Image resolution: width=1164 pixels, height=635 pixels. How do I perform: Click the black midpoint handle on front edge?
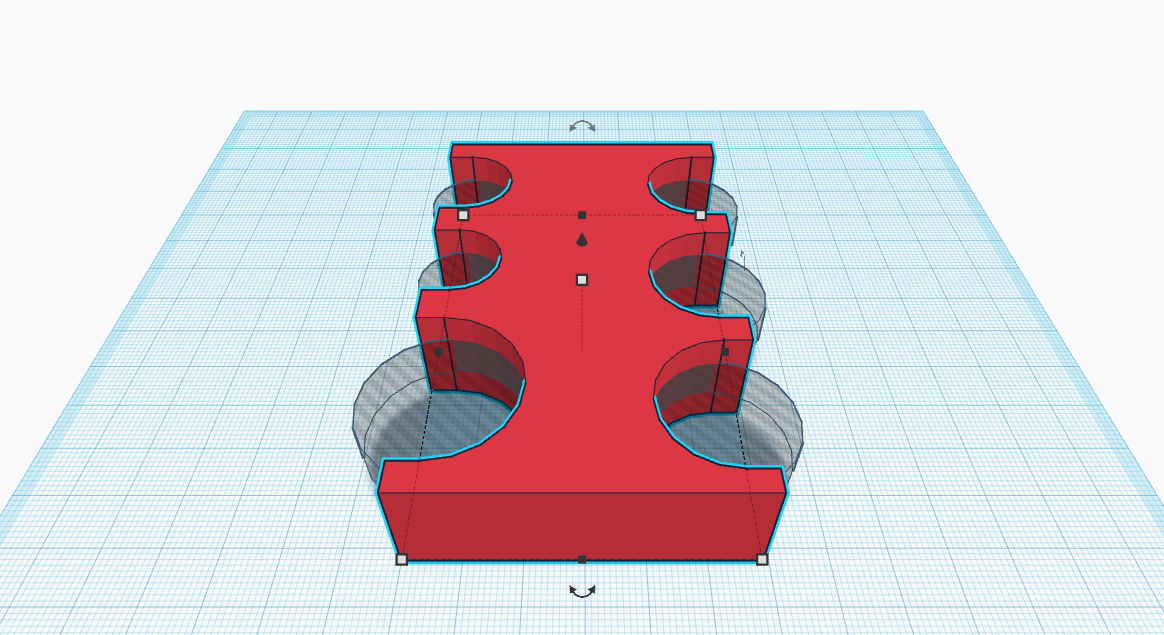coord(582,559)
